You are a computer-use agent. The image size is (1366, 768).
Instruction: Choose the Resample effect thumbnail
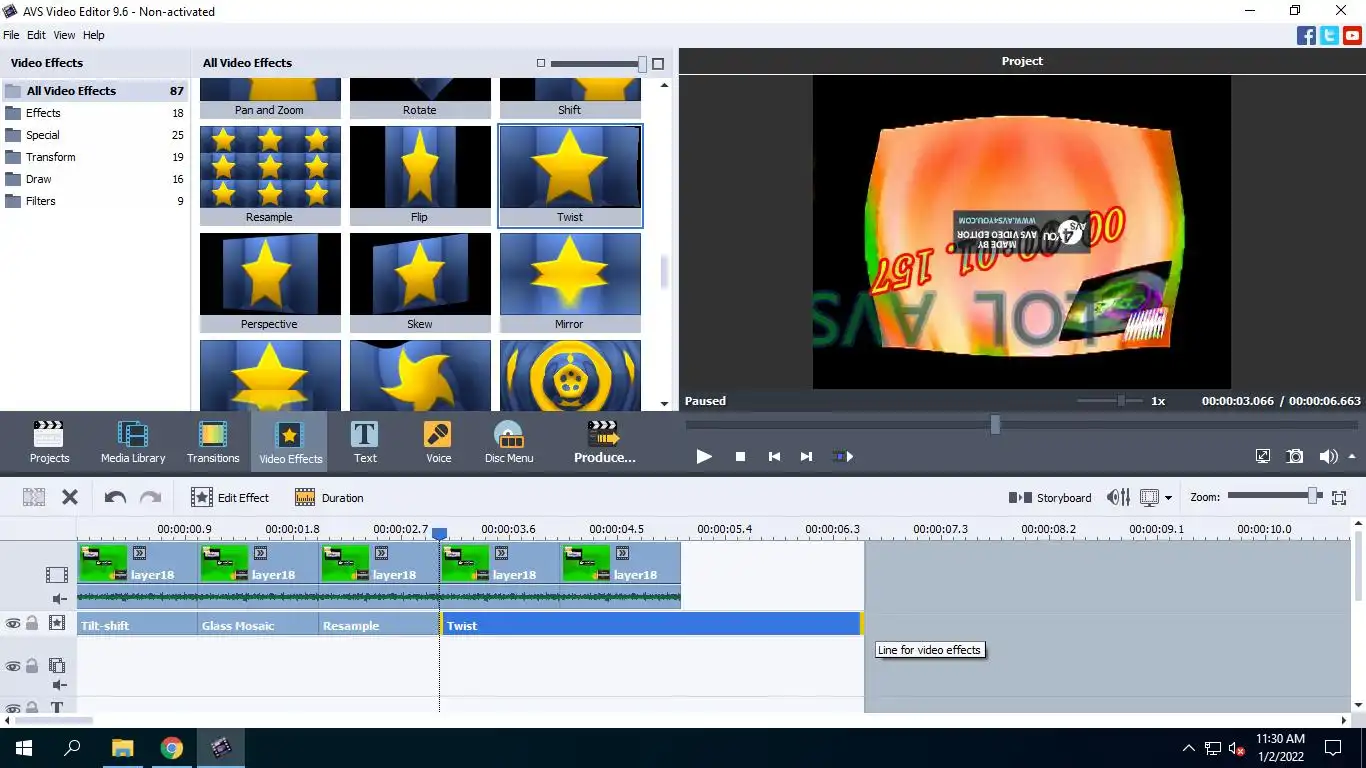pos(270,175)
